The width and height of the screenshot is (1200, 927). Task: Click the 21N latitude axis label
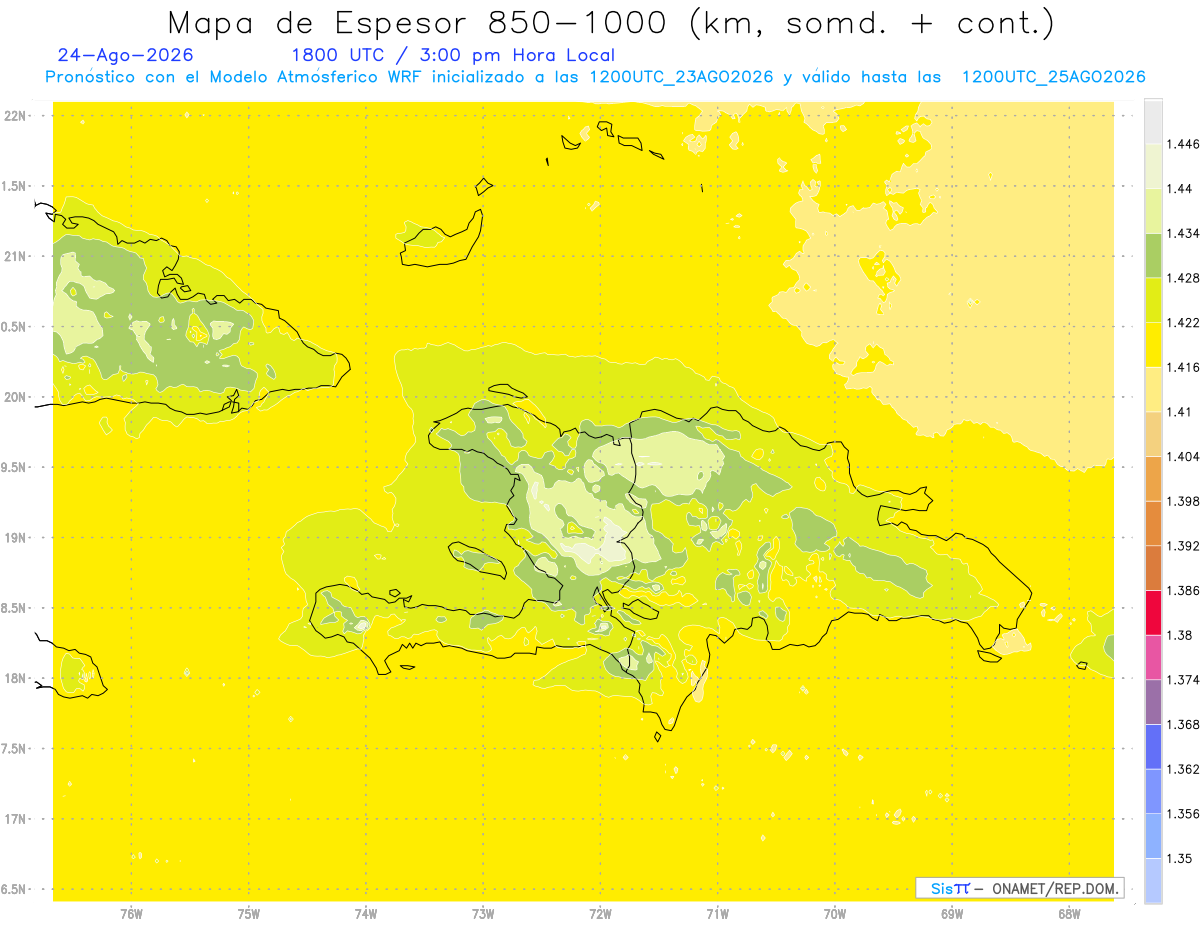14,256
